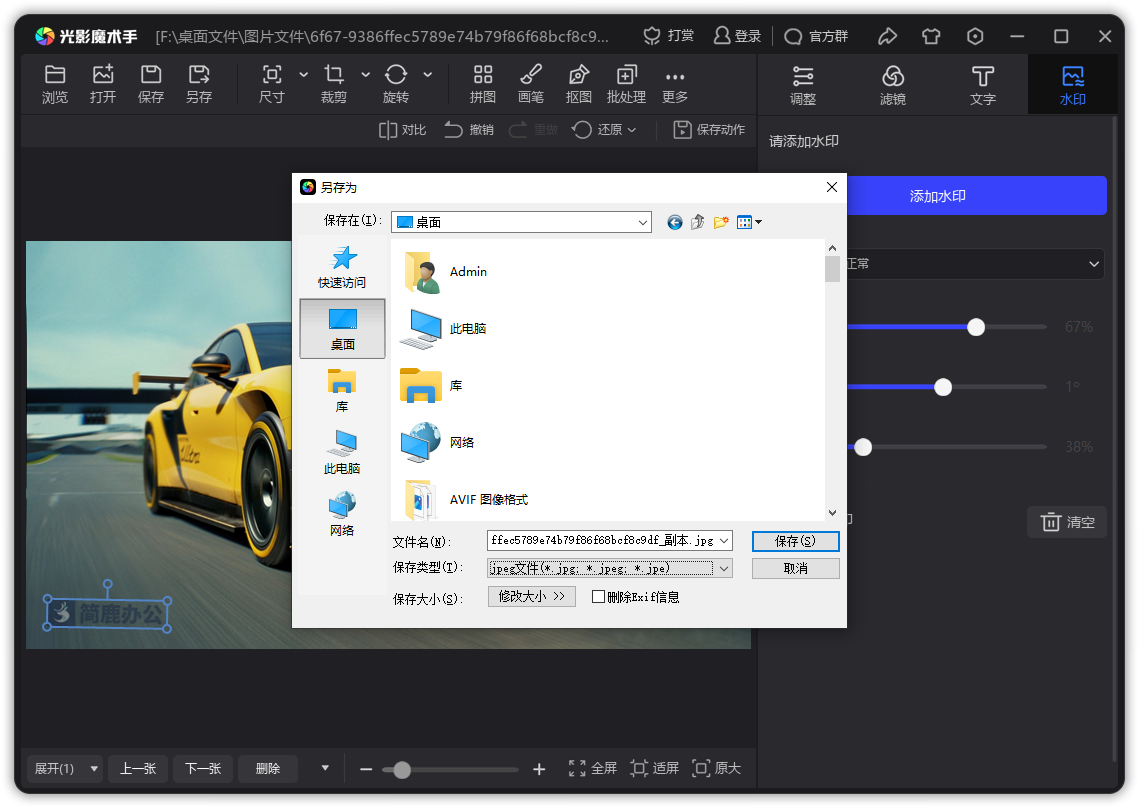Viewport: 1139px width, 808px height.
Task: Switch to the 滤镜 filter tab
Action: click(x=893, y=84)
